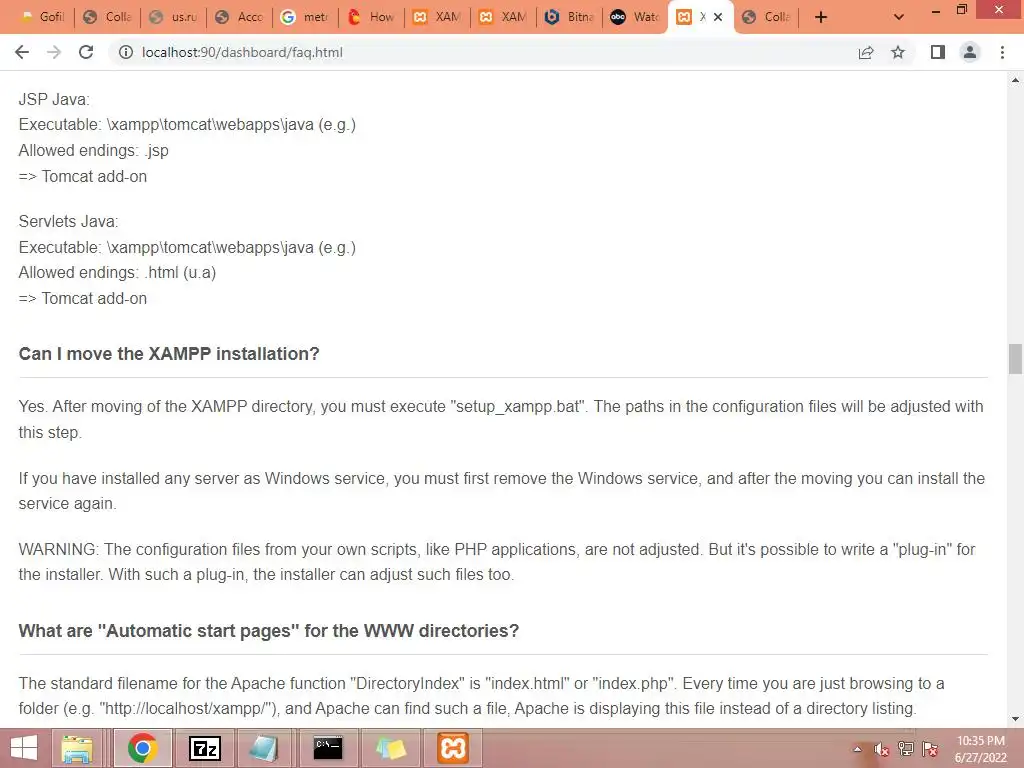
Task: Switch to the first Colla tab
Action: tap(108, 17)
